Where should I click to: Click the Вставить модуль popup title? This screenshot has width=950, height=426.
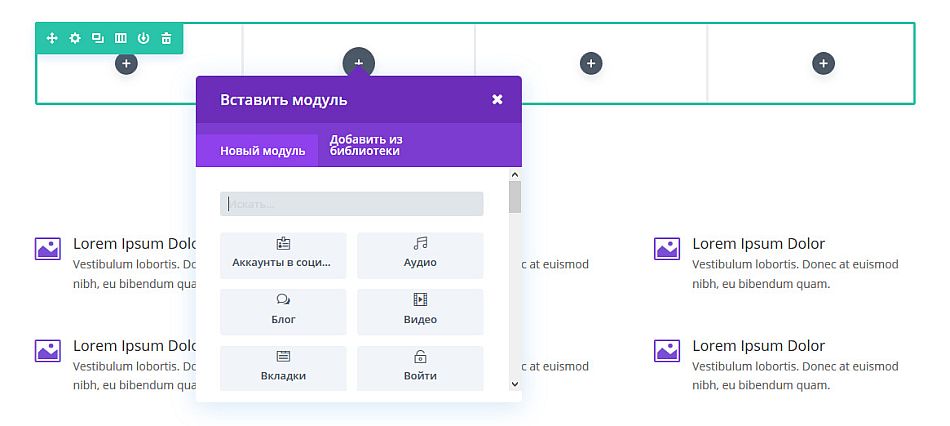pos(284,100)
